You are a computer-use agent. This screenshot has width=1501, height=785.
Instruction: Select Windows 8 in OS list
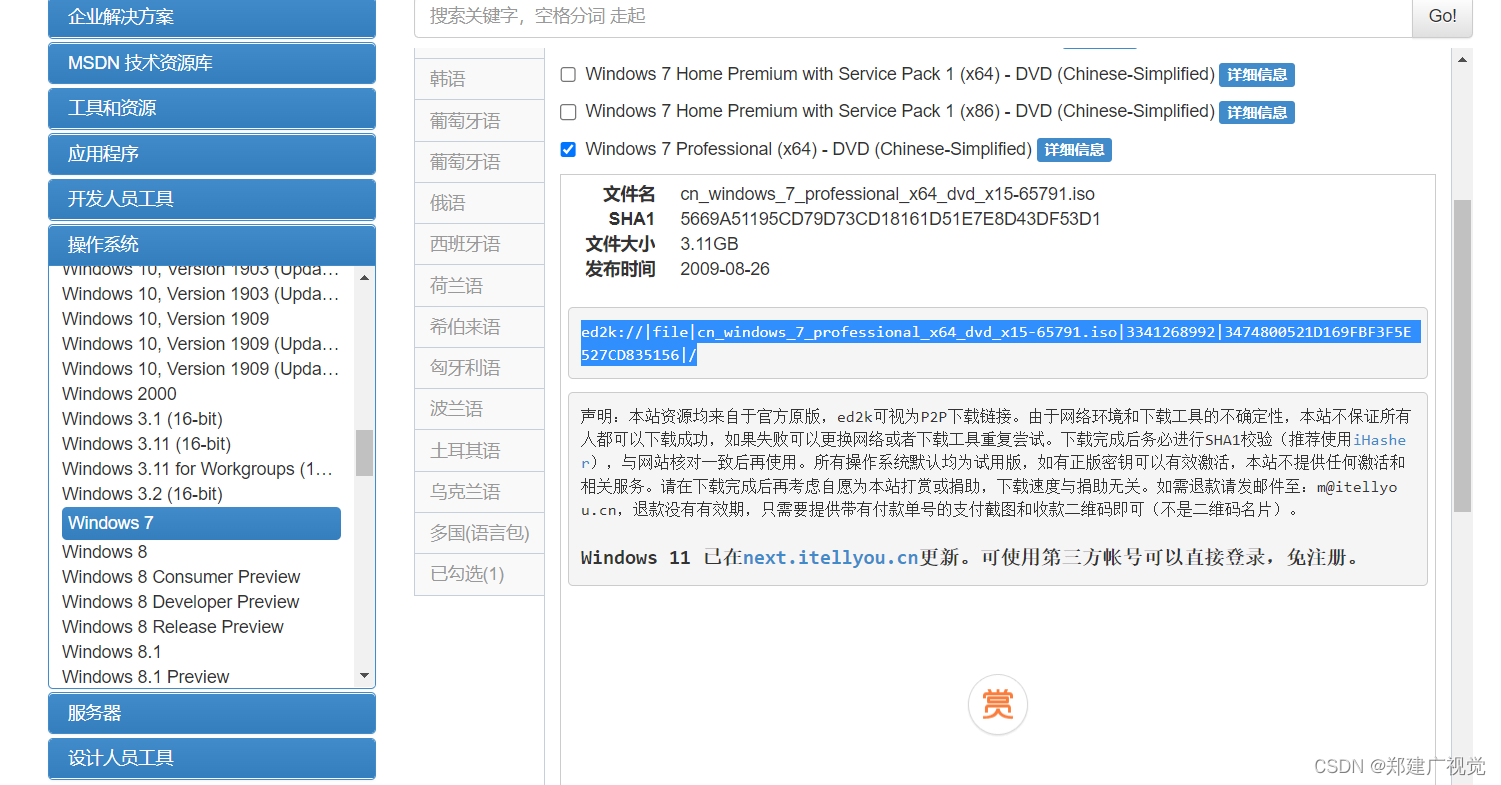click(104, 552)
